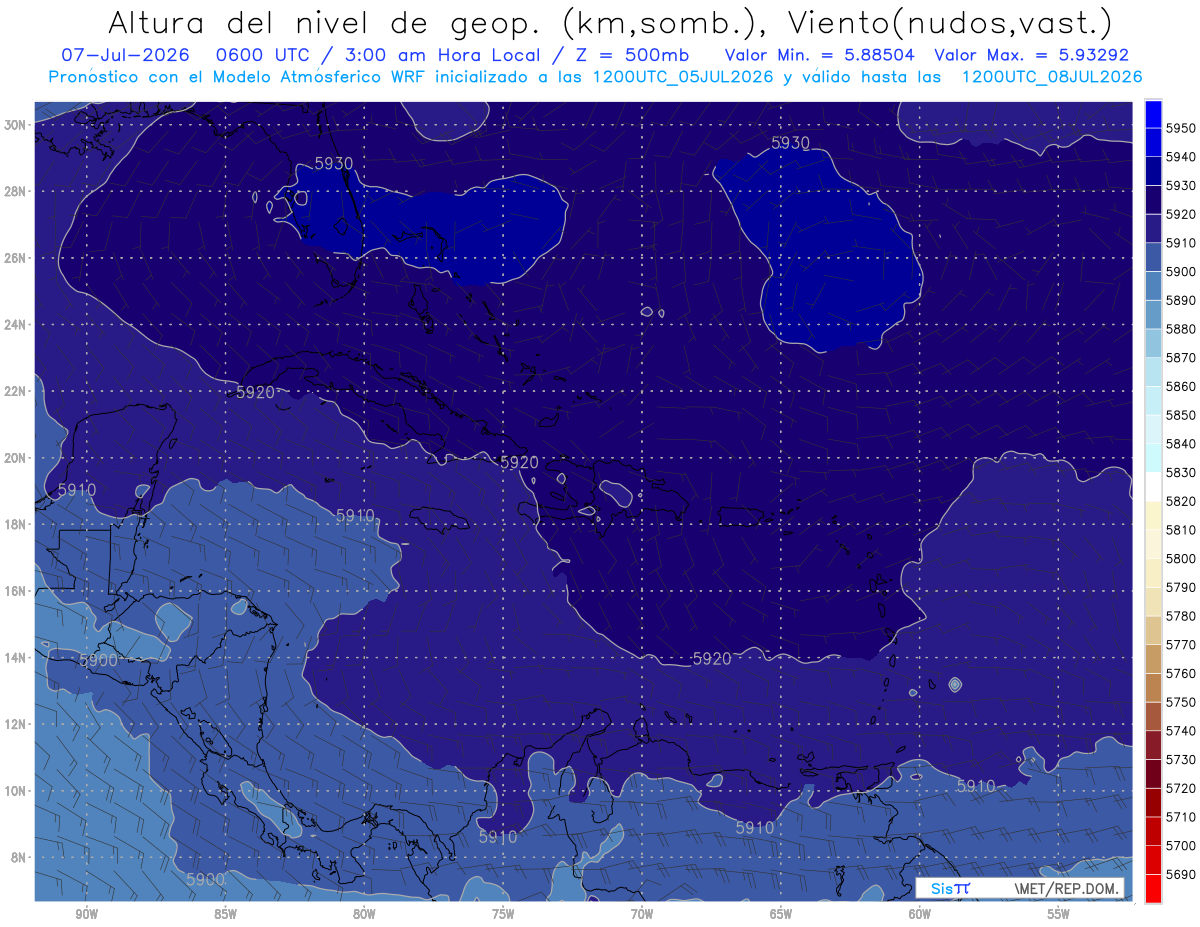The image size is (1200, 927).
Task: Click the 60W longitude axis label
Action: pyautogui.click(x=920, y=913)
